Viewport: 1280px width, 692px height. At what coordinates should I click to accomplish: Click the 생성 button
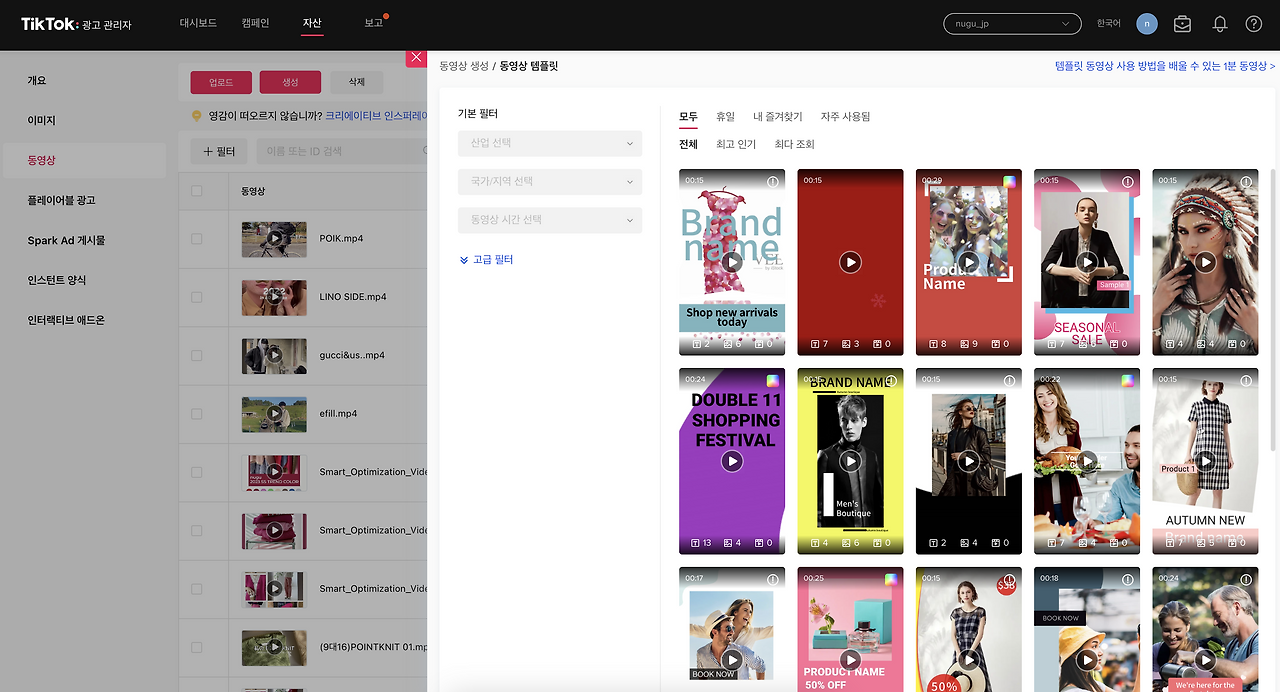290,82
